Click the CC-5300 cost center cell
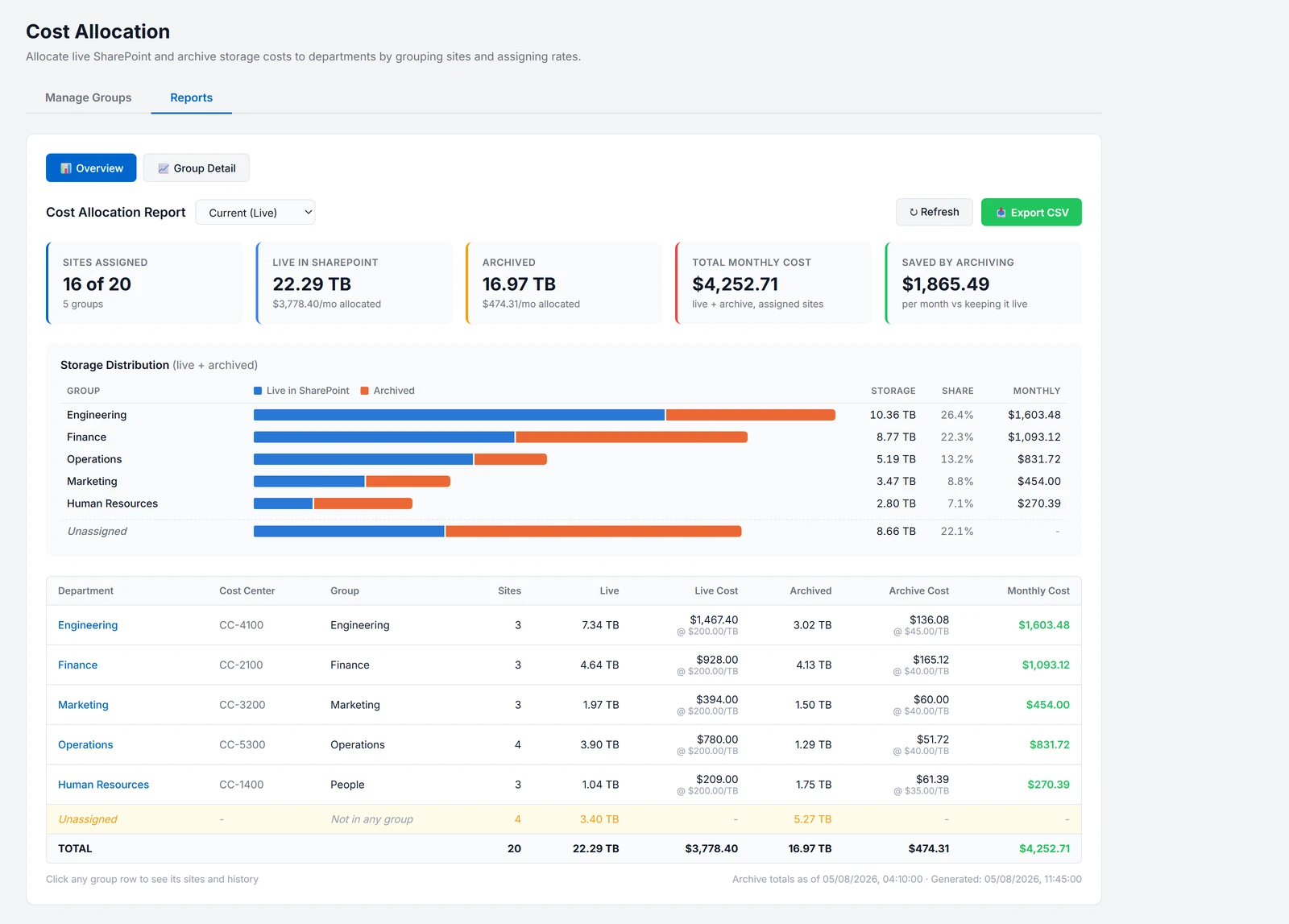This screenshot has width=1289, height=924. 242,744
